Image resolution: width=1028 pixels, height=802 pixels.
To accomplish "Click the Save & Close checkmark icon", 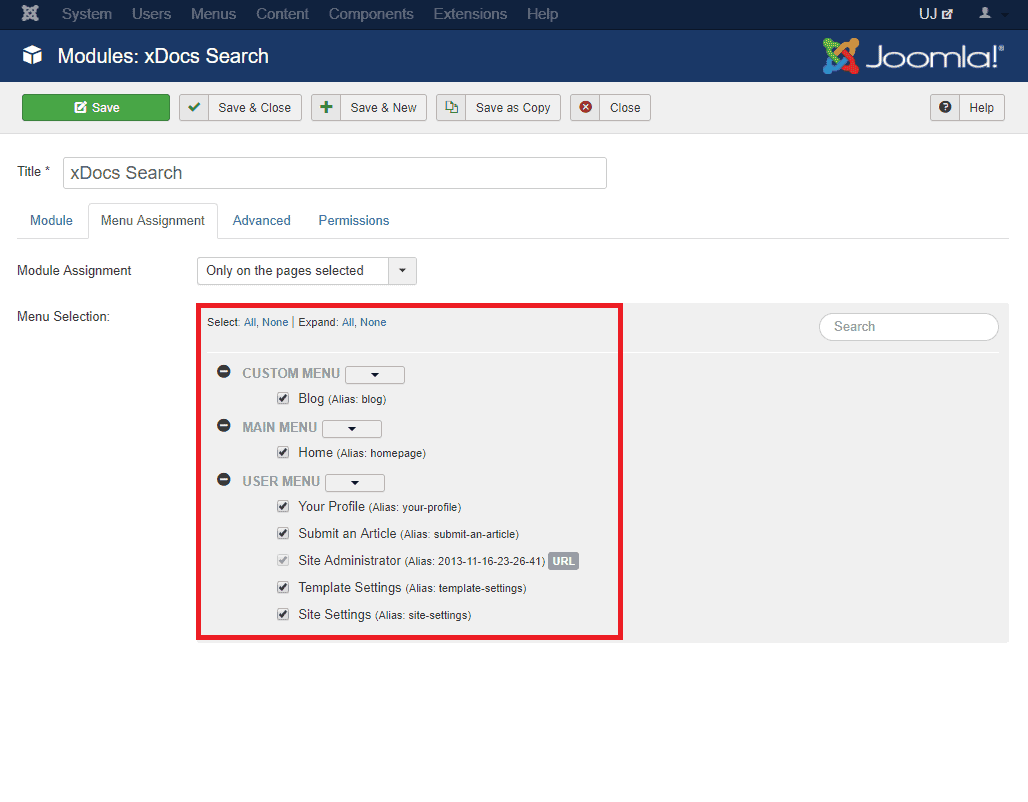I will 194,108.
